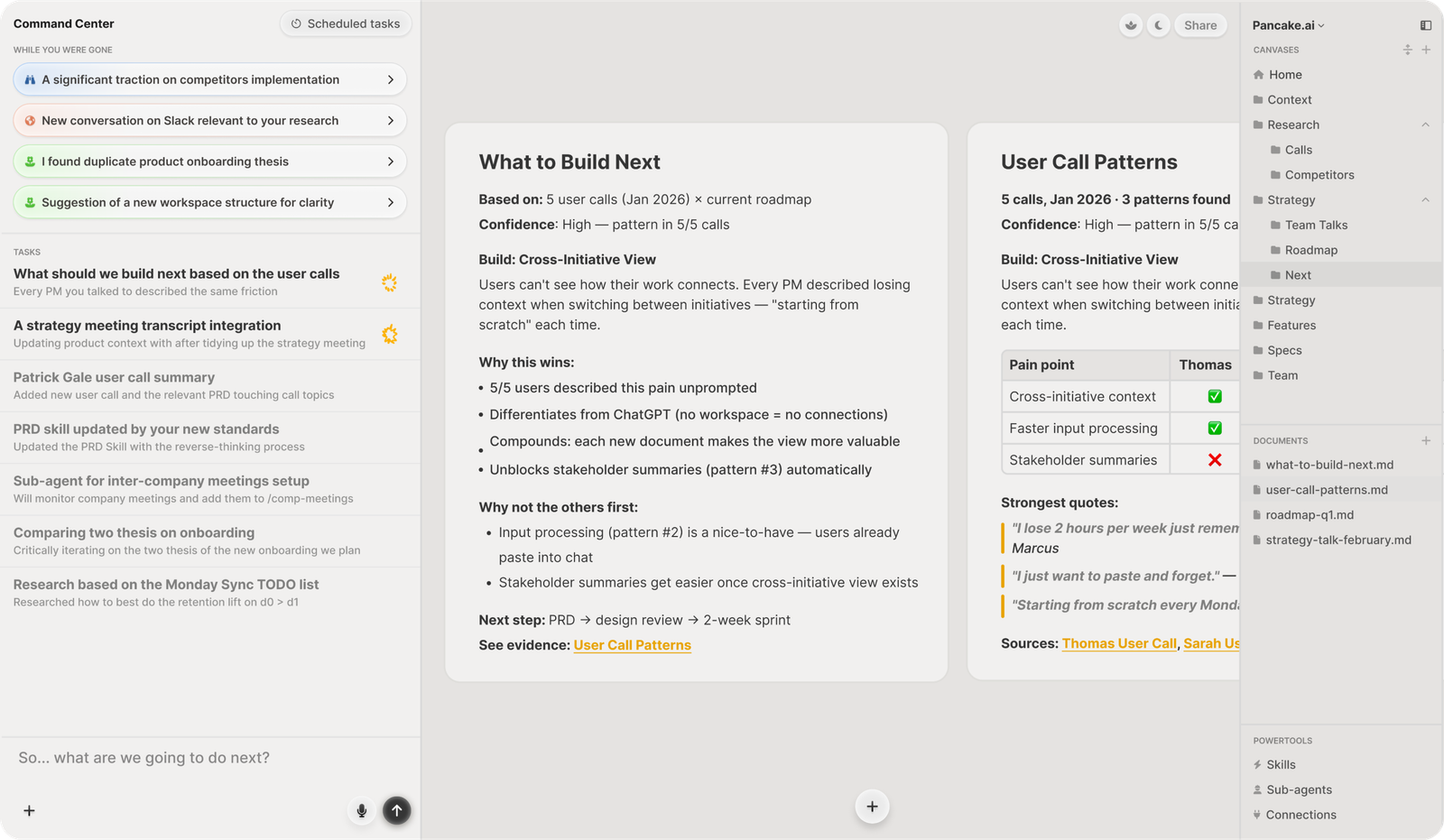
Task: Click the plus icon next to DOCUMENTS
Action: point(1427,440)
